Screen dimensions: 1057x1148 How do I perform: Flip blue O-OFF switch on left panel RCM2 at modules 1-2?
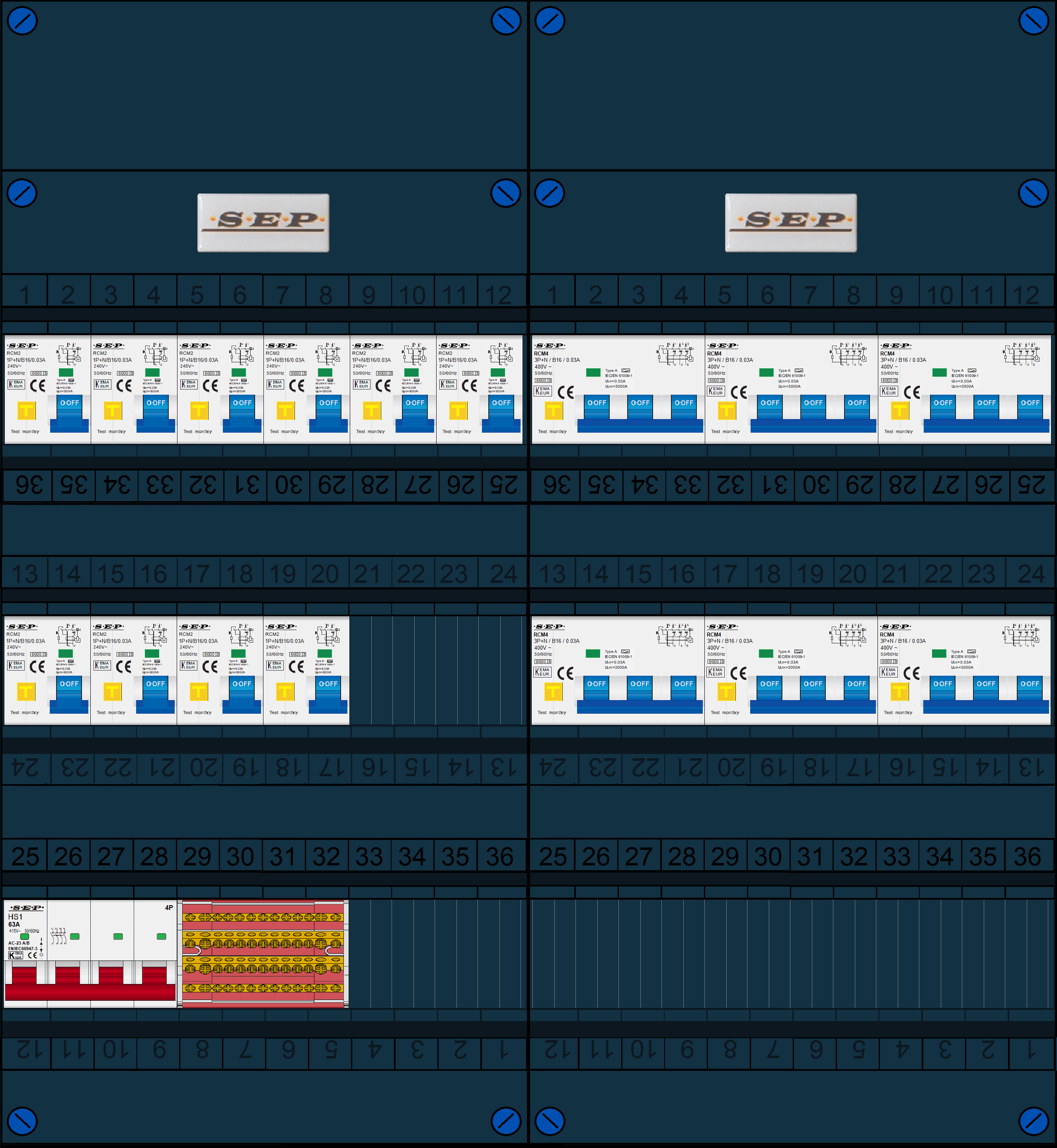pos(70,414)
